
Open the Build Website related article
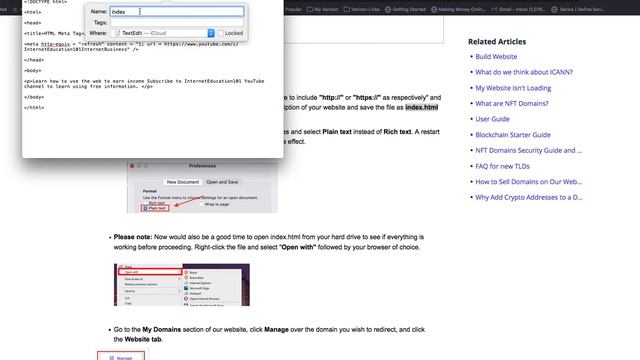(x=496, y=57)
